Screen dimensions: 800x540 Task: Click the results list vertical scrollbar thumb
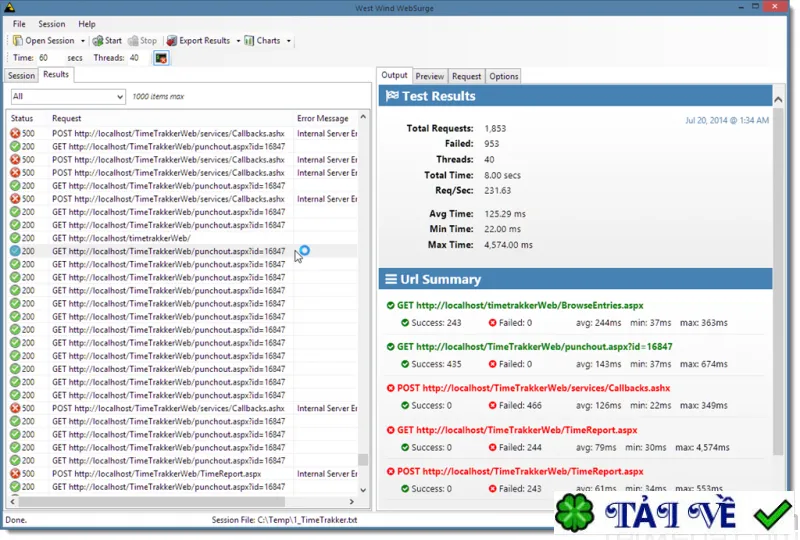[363, 459]
